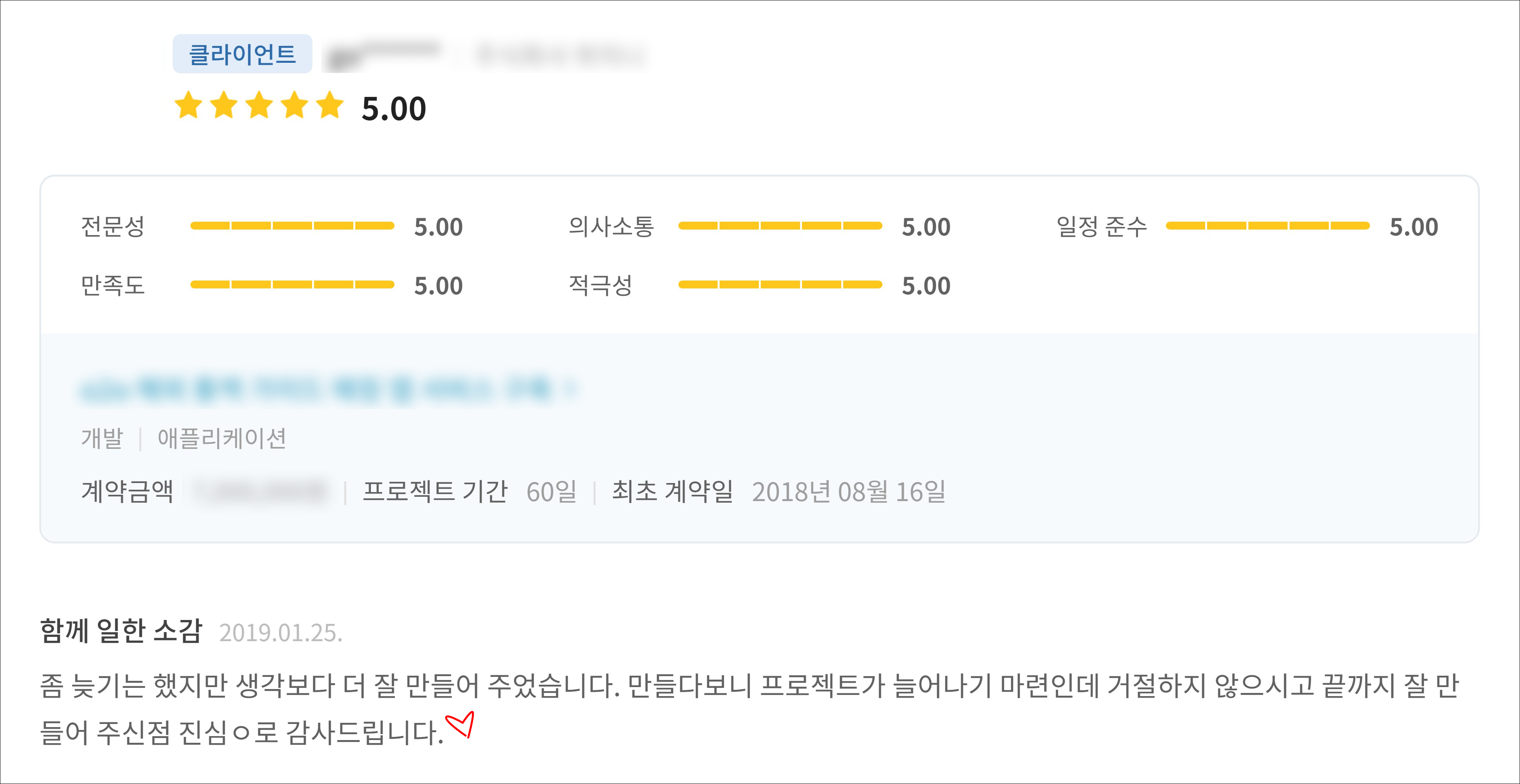Click the red heart after the review text

click(x=460, y=724)
